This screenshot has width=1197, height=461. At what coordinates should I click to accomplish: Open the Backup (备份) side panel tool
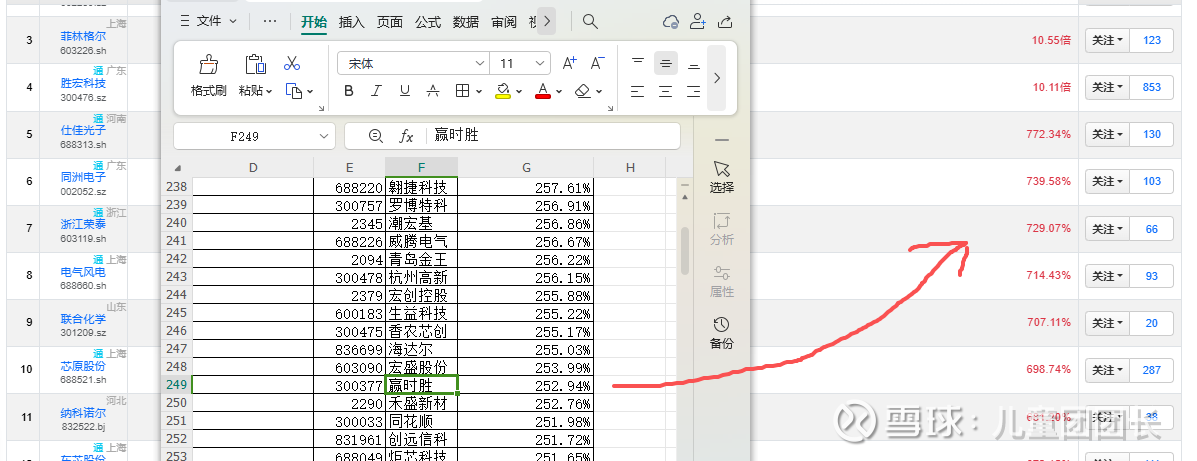pyautogui.click(x=721, y=334)
